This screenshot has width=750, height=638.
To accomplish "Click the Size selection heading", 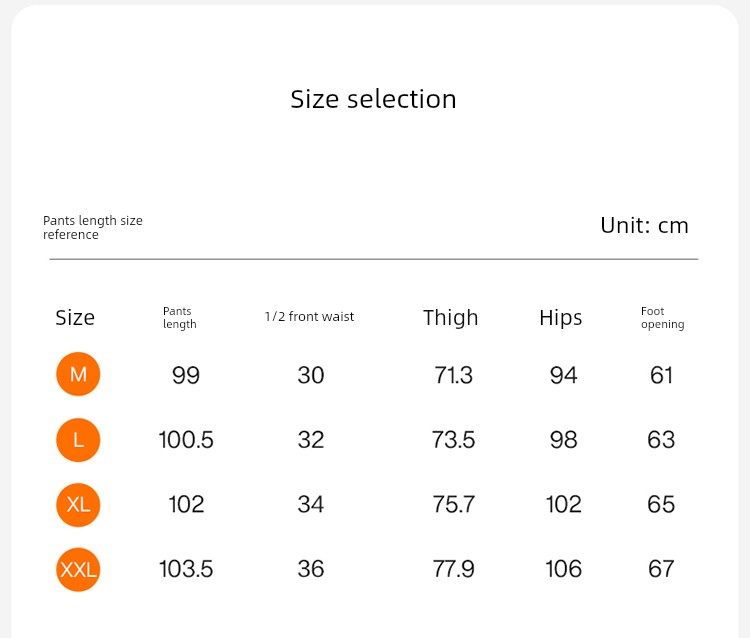I will (373, 99).
